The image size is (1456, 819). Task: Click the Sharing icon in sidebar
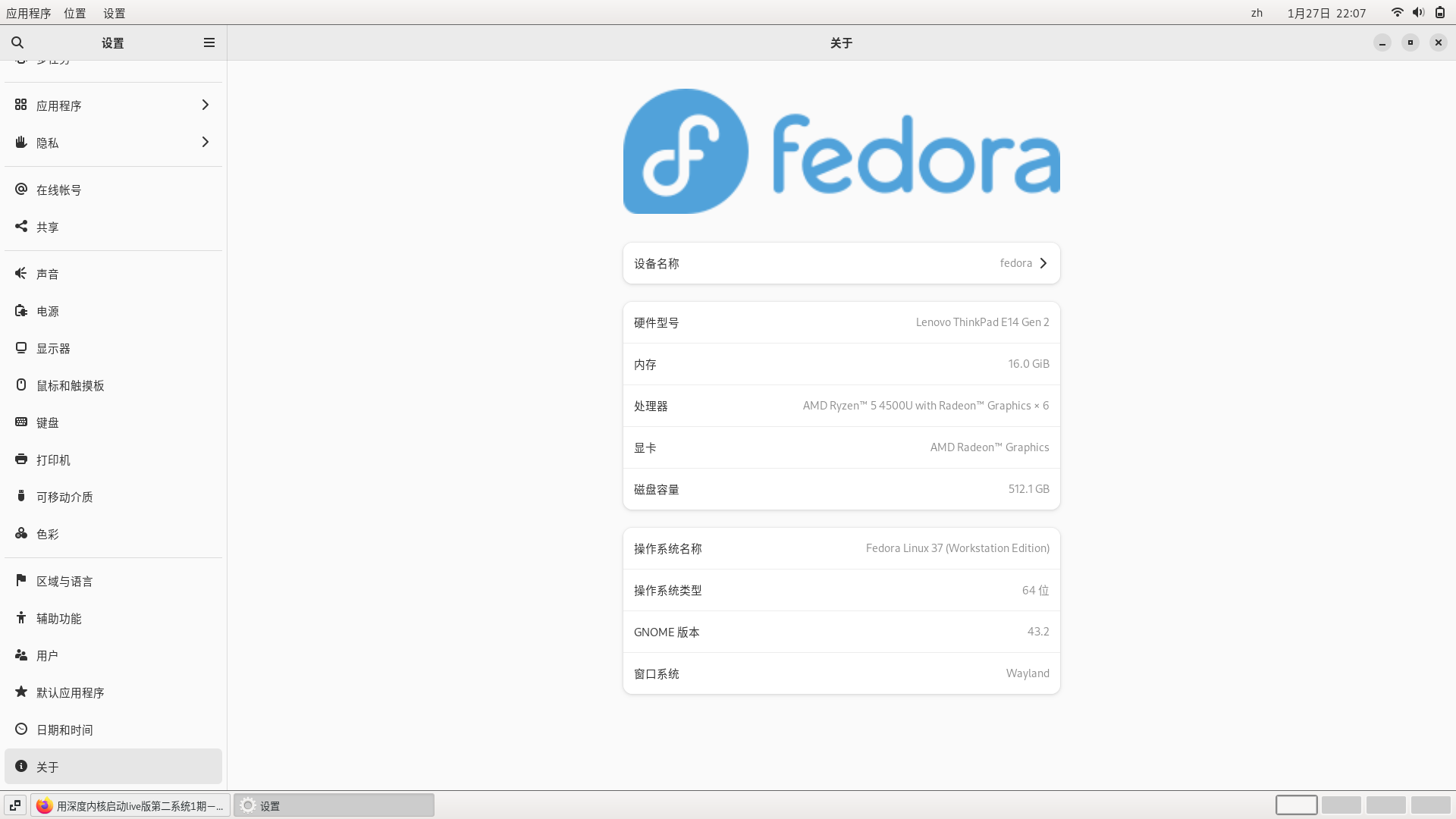21,226
